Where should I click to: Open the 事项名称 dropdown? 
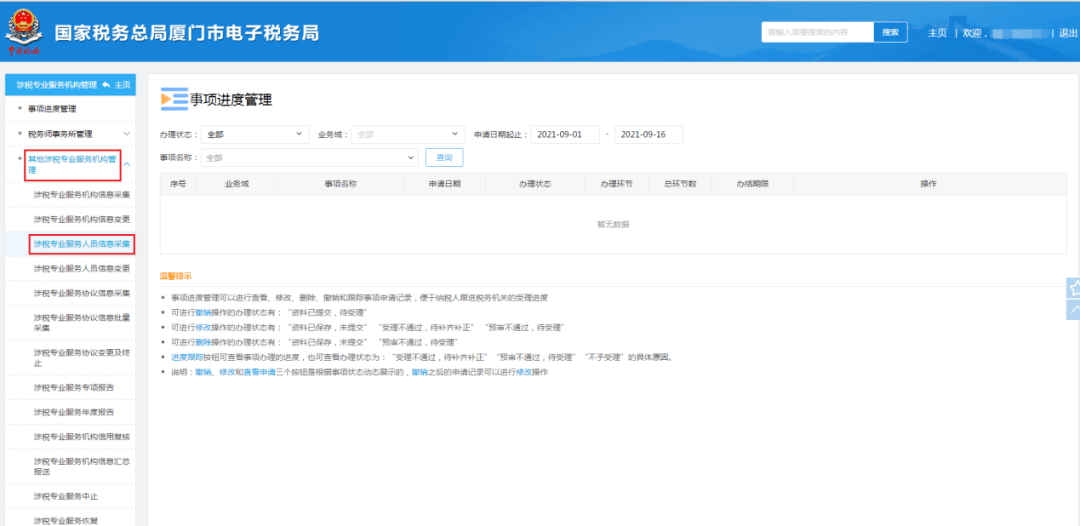click(309, 158)
